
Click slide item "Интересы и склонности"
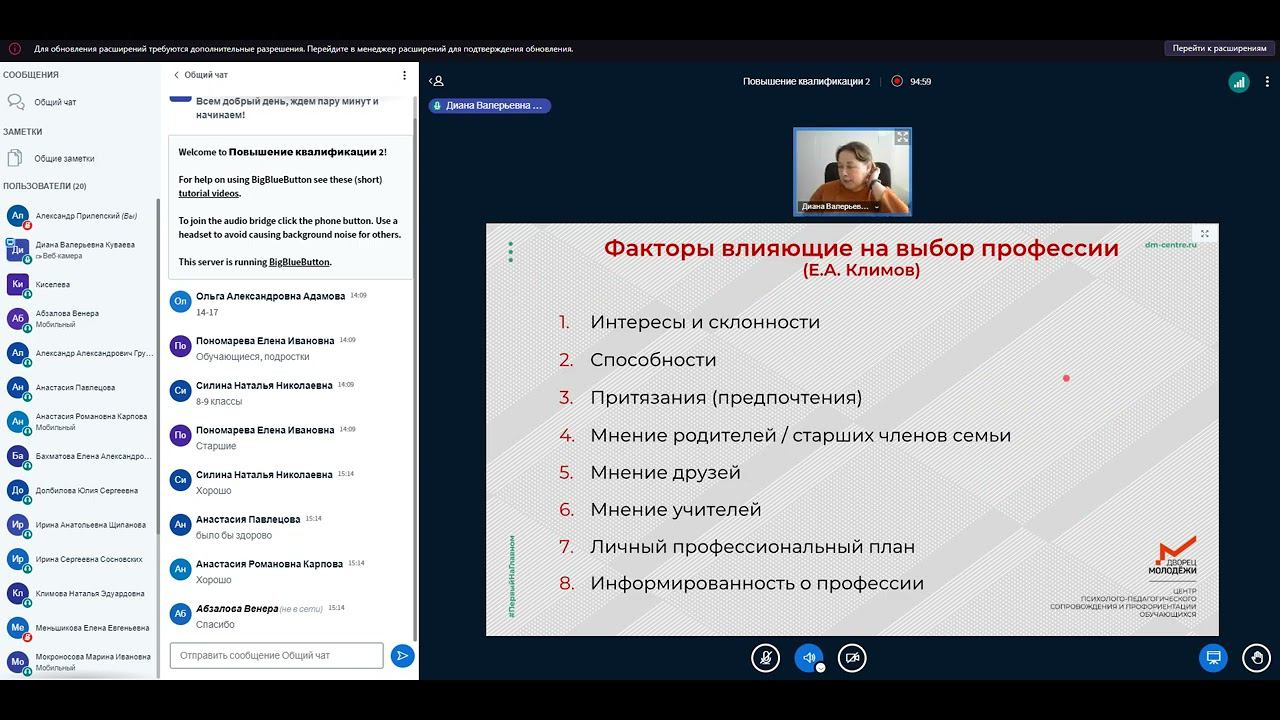pos(705,322)
